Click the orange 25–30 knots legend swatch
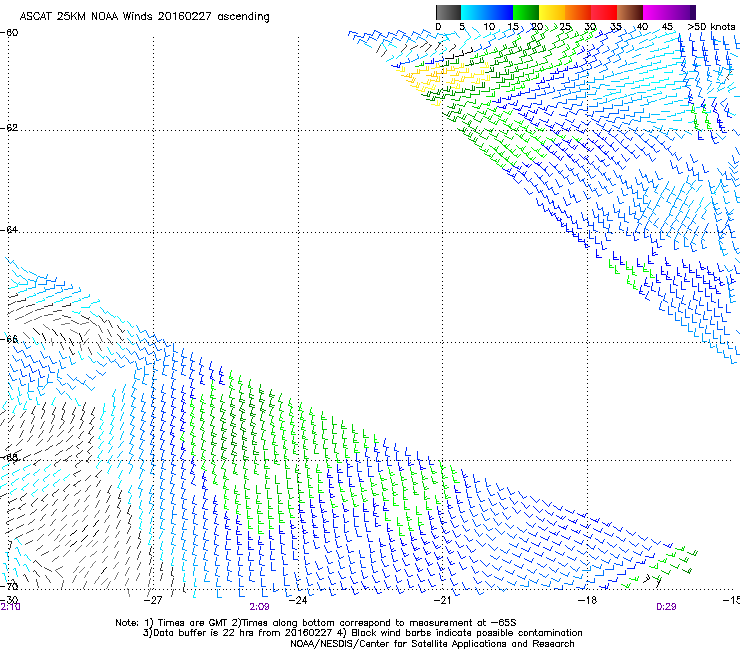 click(578, 12)
